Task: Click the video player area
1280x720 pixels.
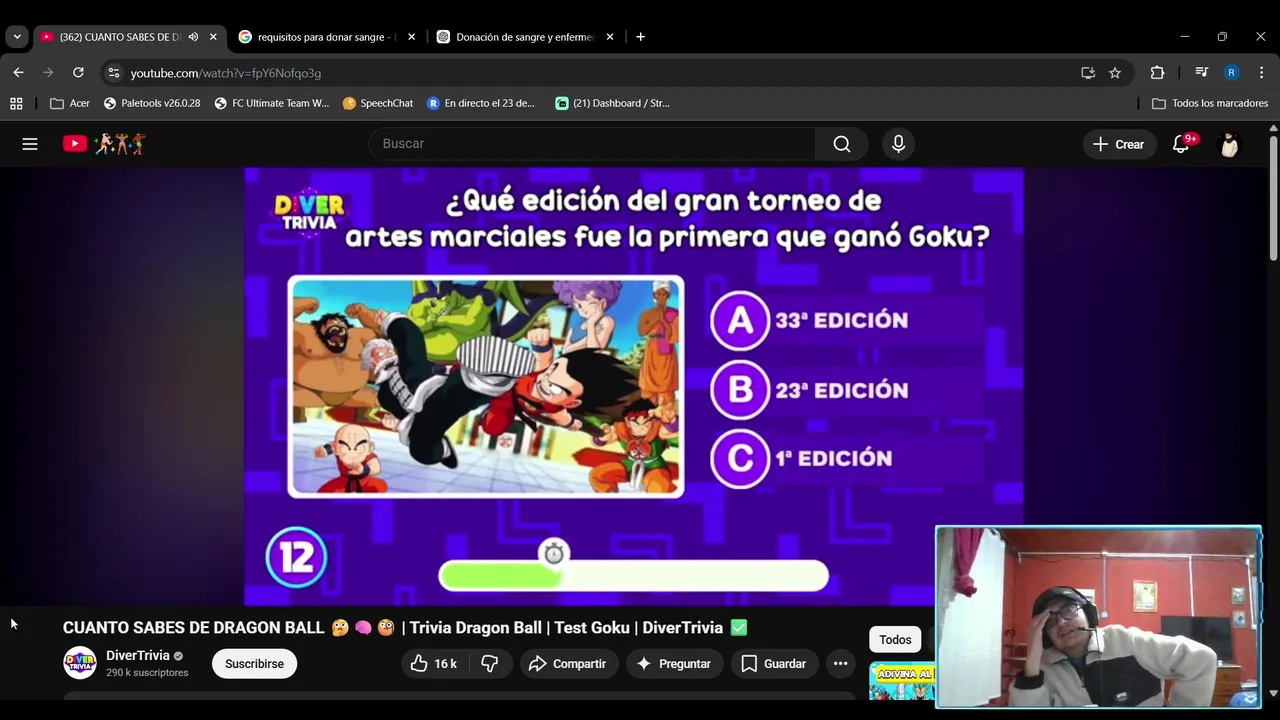Action: coord(634,386)
